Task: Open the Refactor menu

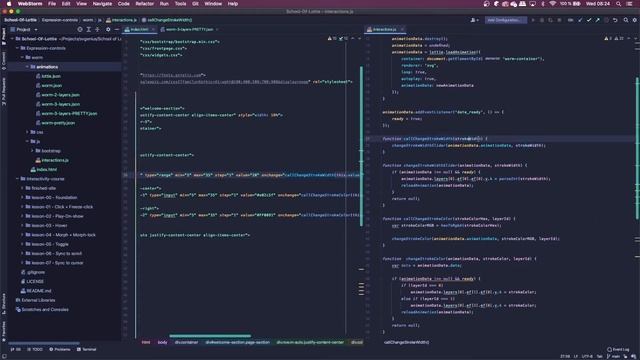Action: point(144,4)
